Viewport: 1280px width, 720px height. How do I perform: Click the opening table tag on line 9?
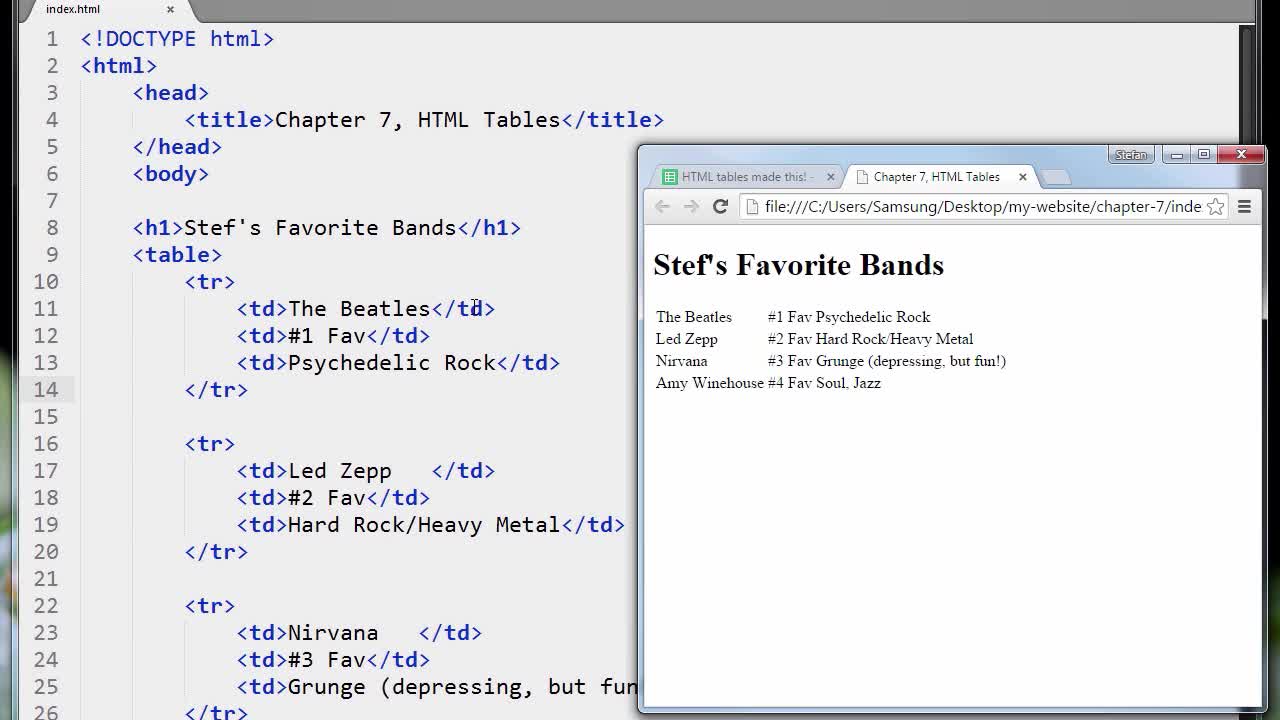177,254
